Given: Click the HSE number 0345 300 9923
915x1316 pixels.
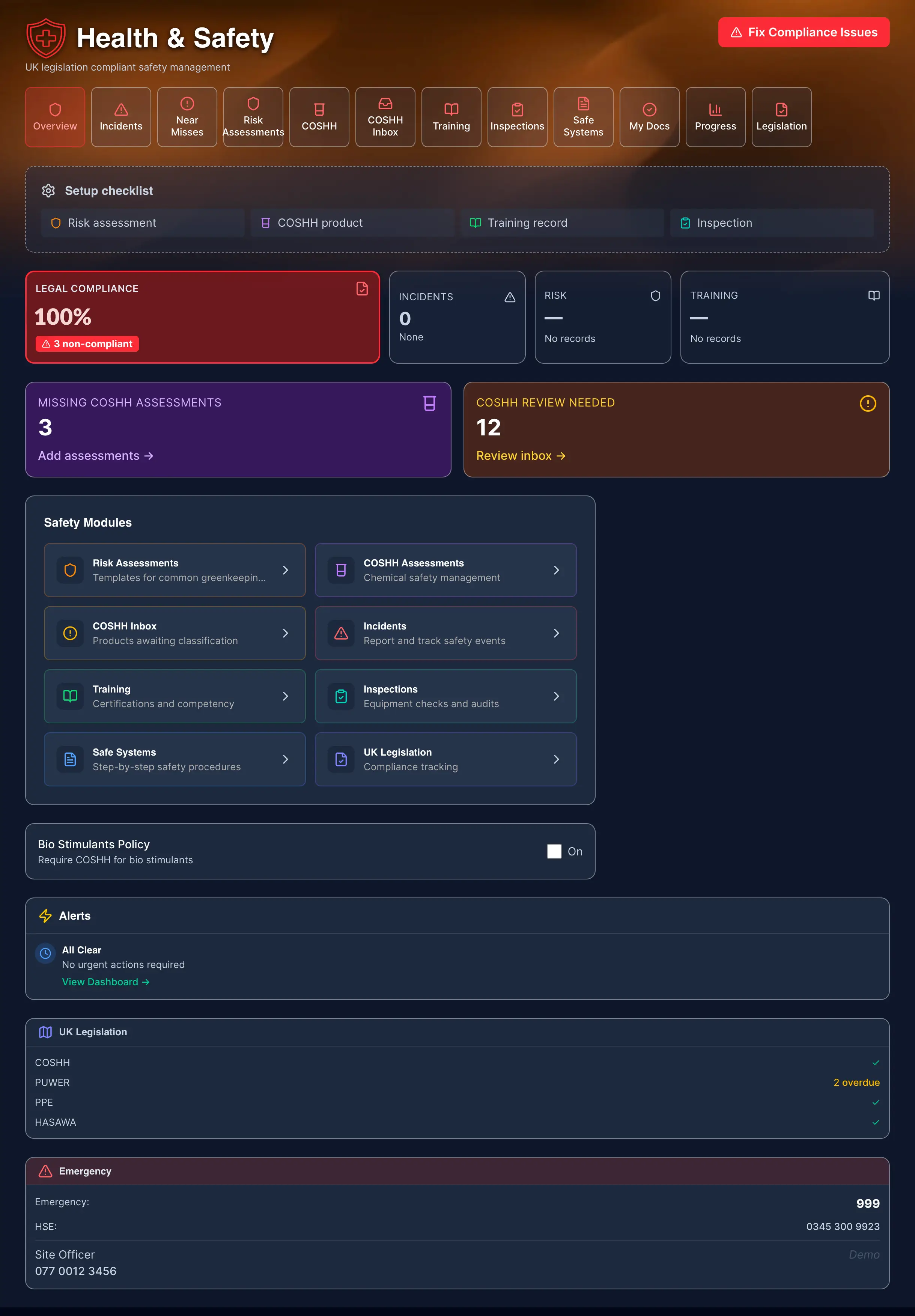Looking at the screenshot, I should [843, 1227].
